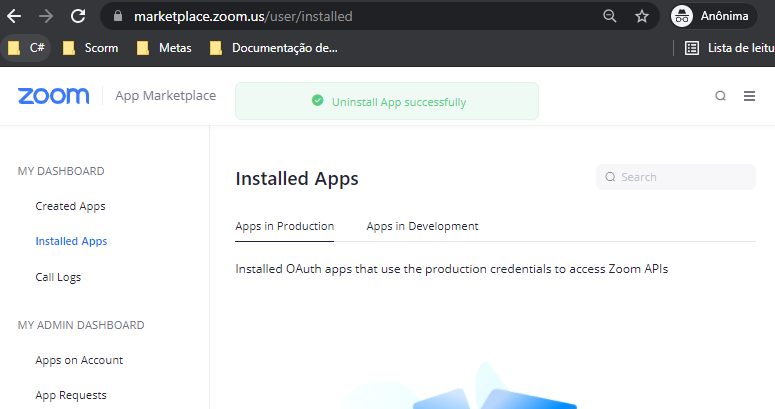Open Apps on Account

(x=79, y=360)
